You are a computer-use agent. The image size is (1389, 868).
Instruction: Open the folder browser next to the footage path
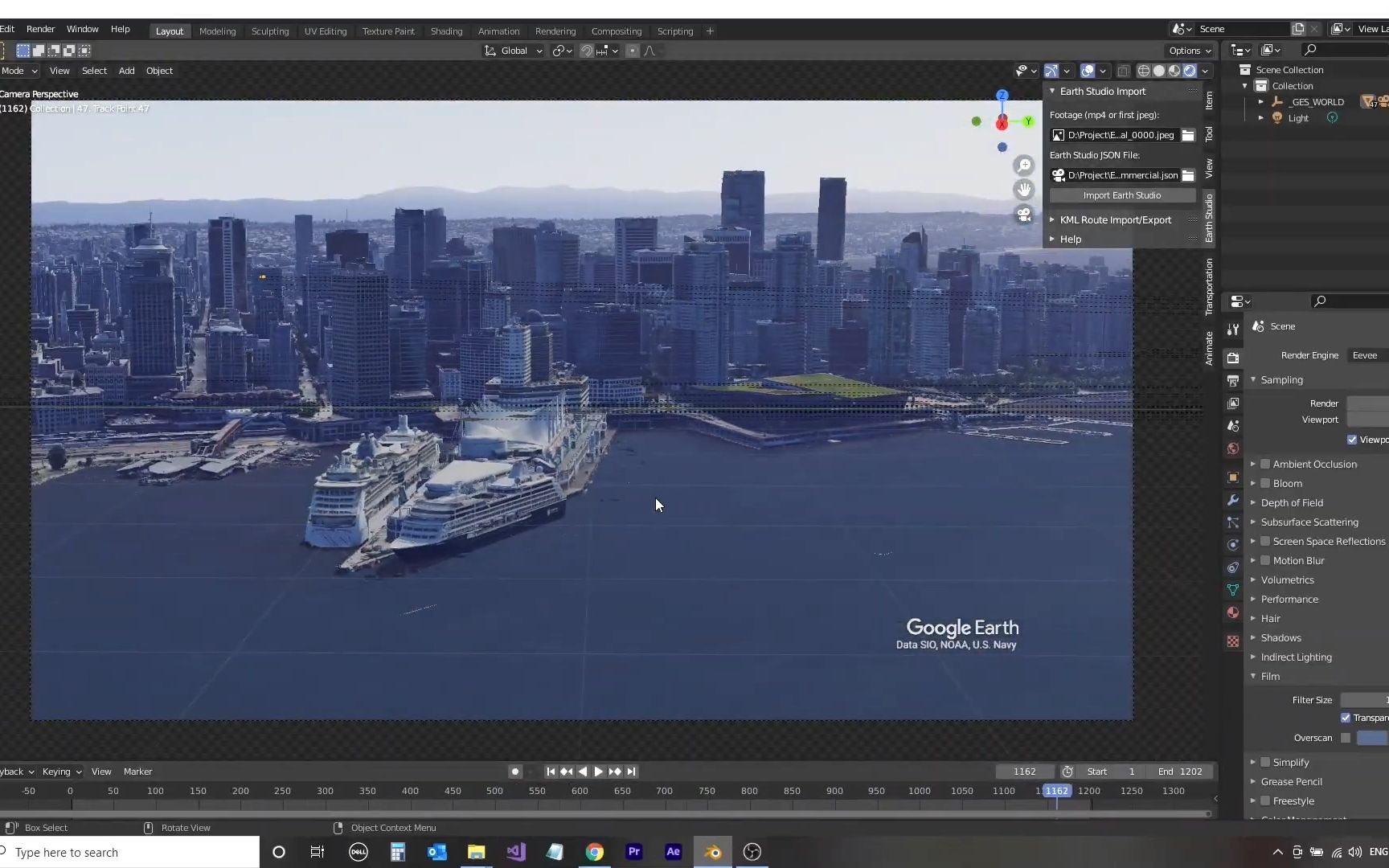[1189, 135]
